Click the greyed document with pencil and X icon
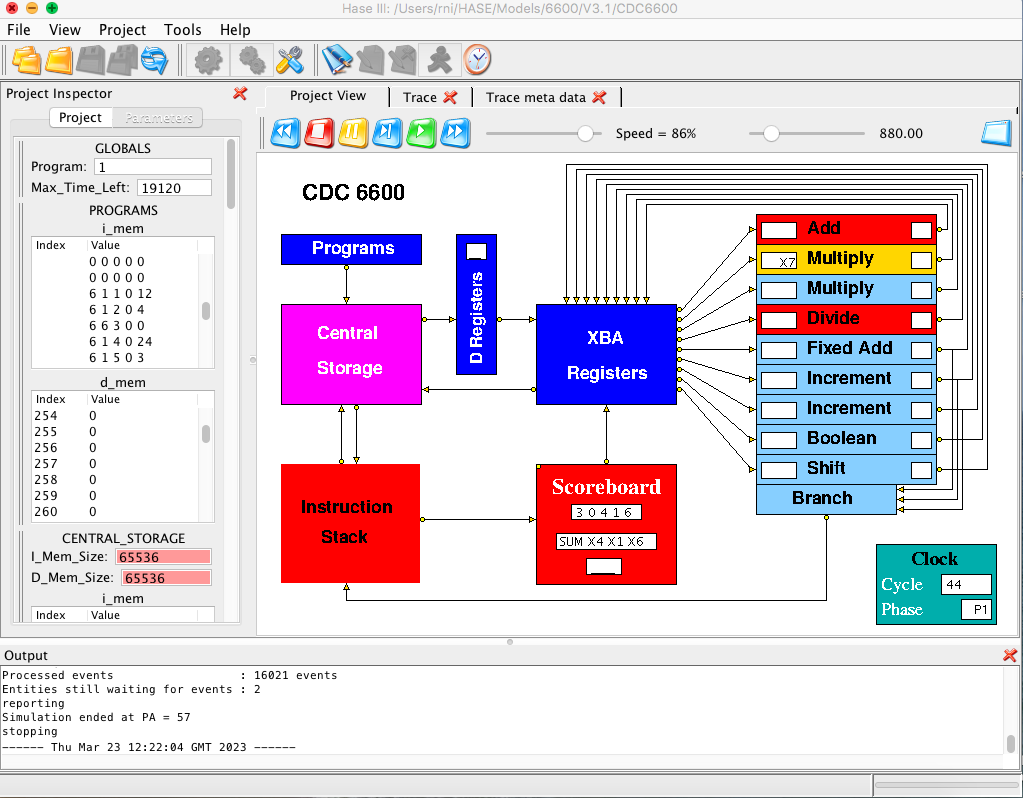The image size is (1023, 798). coord(403,60)
